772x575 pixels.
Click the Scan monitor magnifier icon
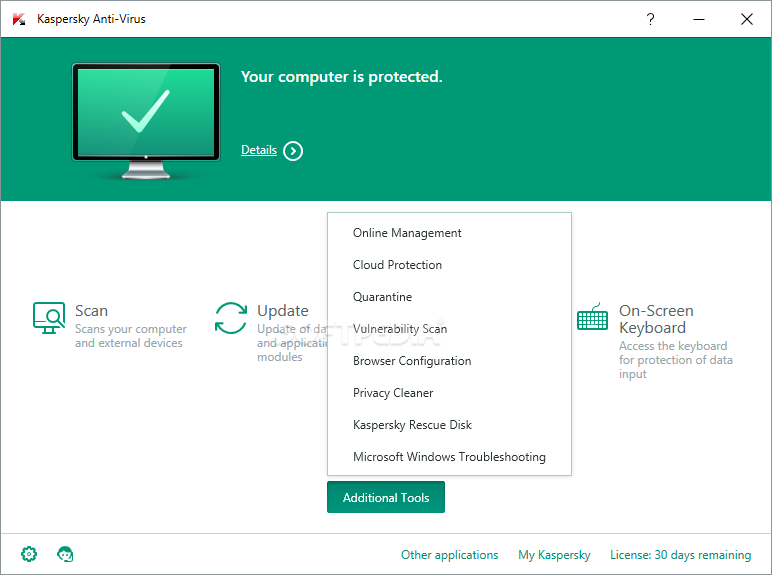coord(49,318)
